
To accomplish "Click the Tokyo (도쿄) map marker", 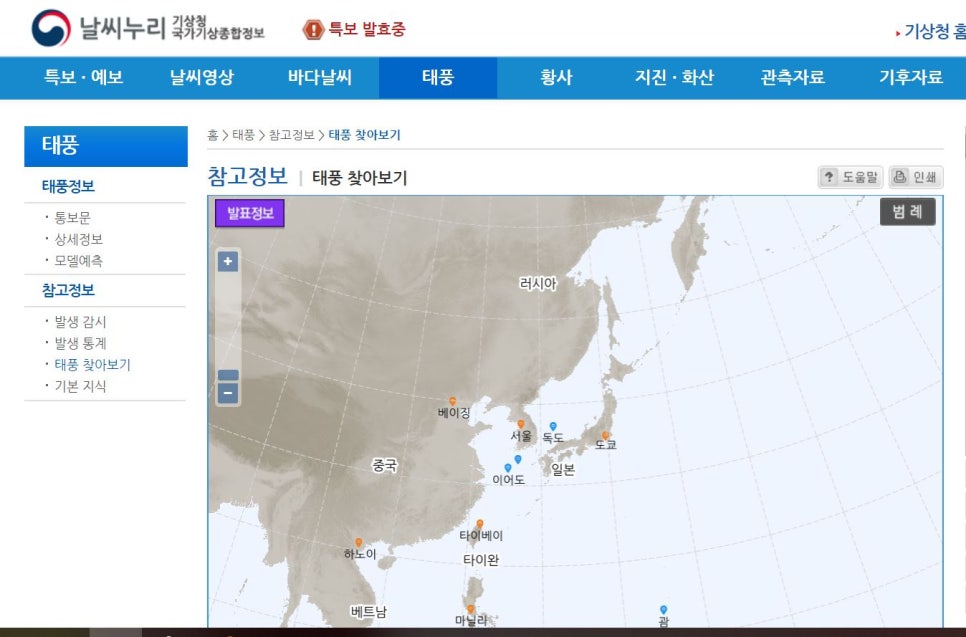I will pos(605,435).
